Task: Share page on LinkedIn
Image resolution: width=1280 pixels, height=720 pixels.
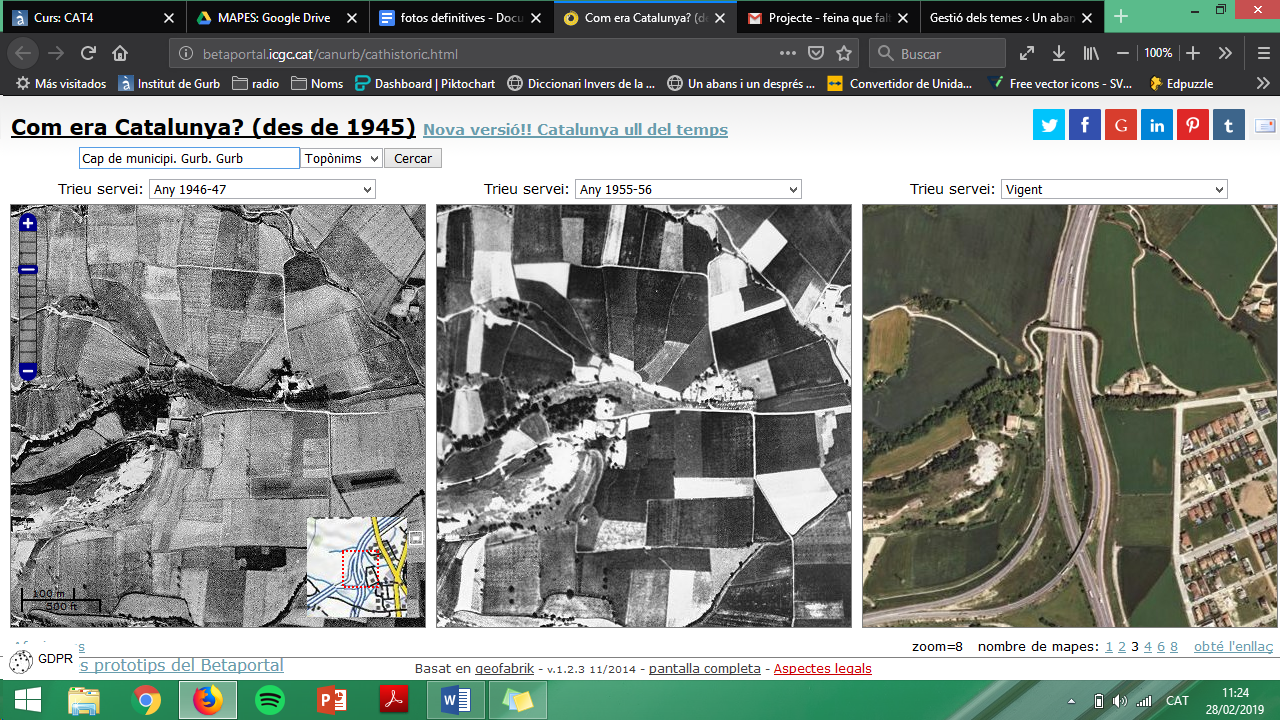Action: click(x=1157, y=125)
